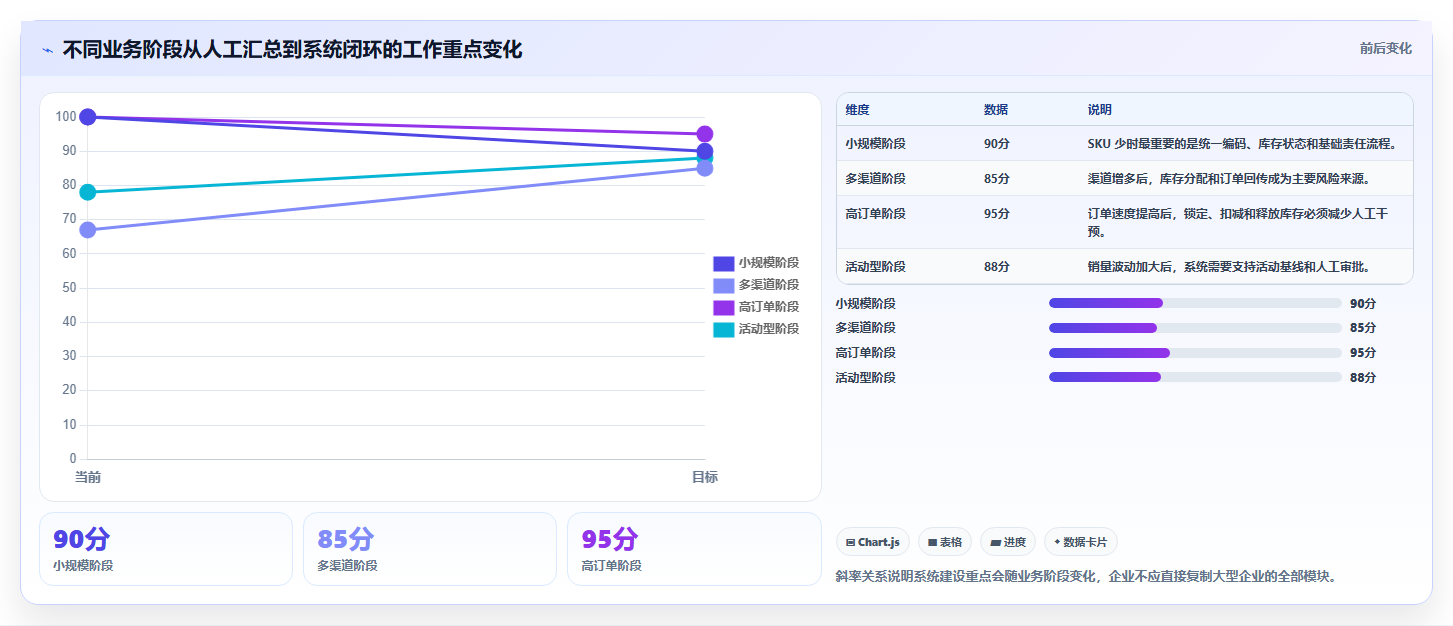1453x626 pixels.
Task: Click the 活动型阶段 data point at 当前
Action: (88, 192)
